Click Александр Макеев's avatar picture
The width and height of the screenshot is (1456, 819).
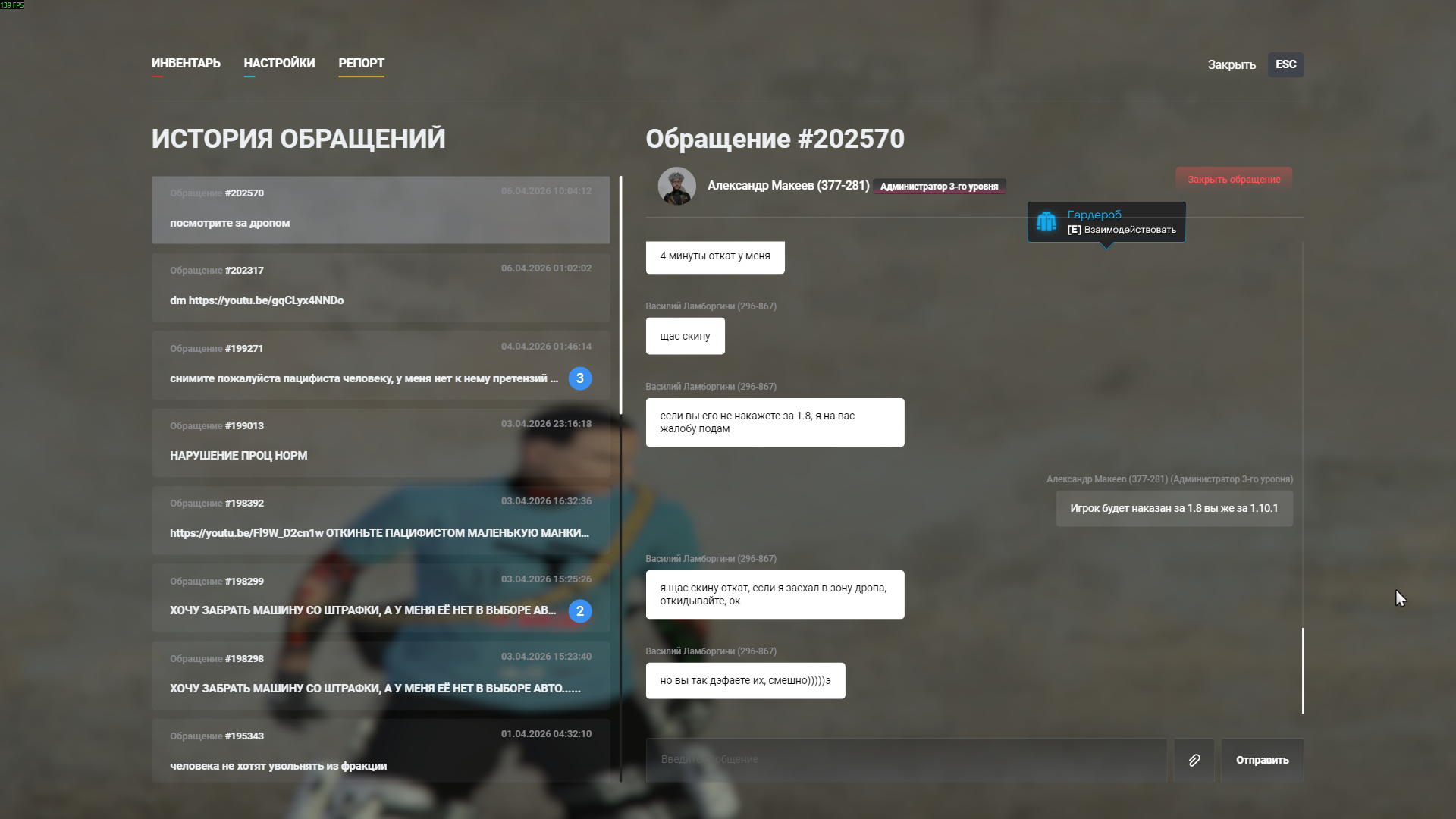point(676,186)
